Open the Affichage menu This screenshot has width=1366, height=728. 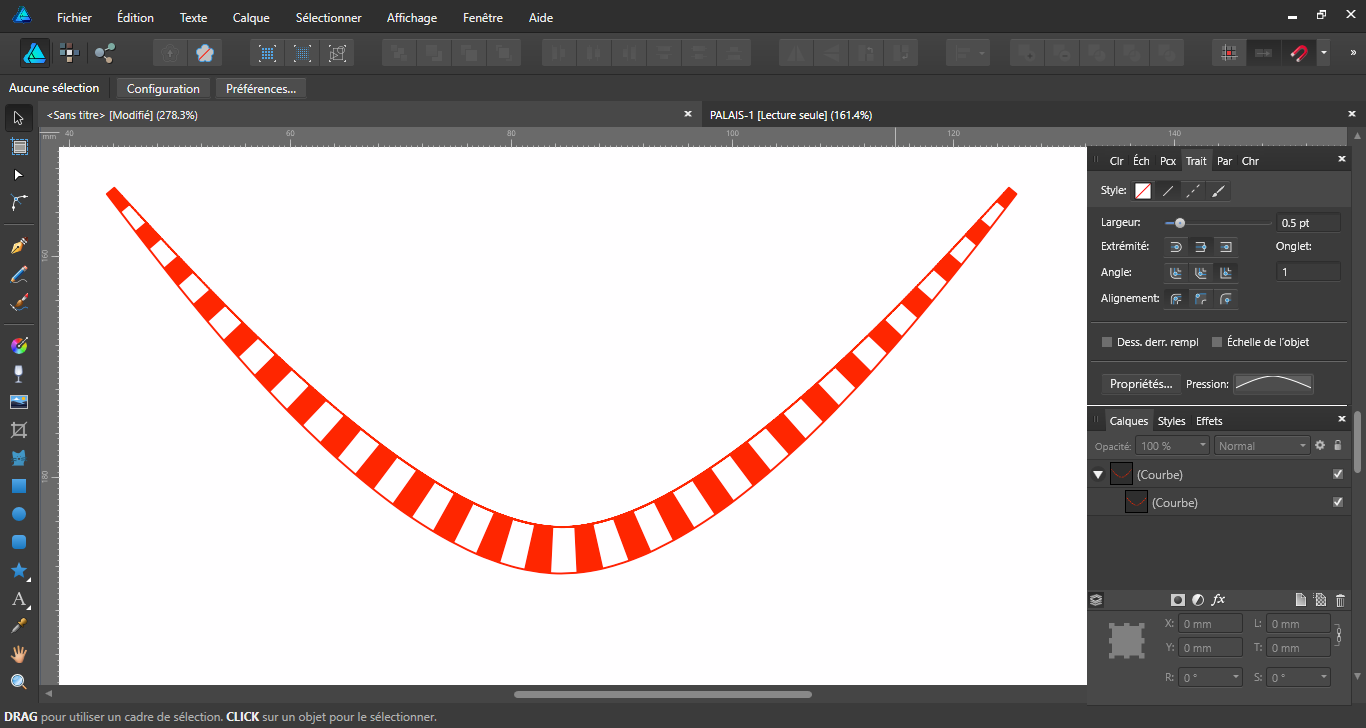tap(412, 18)
